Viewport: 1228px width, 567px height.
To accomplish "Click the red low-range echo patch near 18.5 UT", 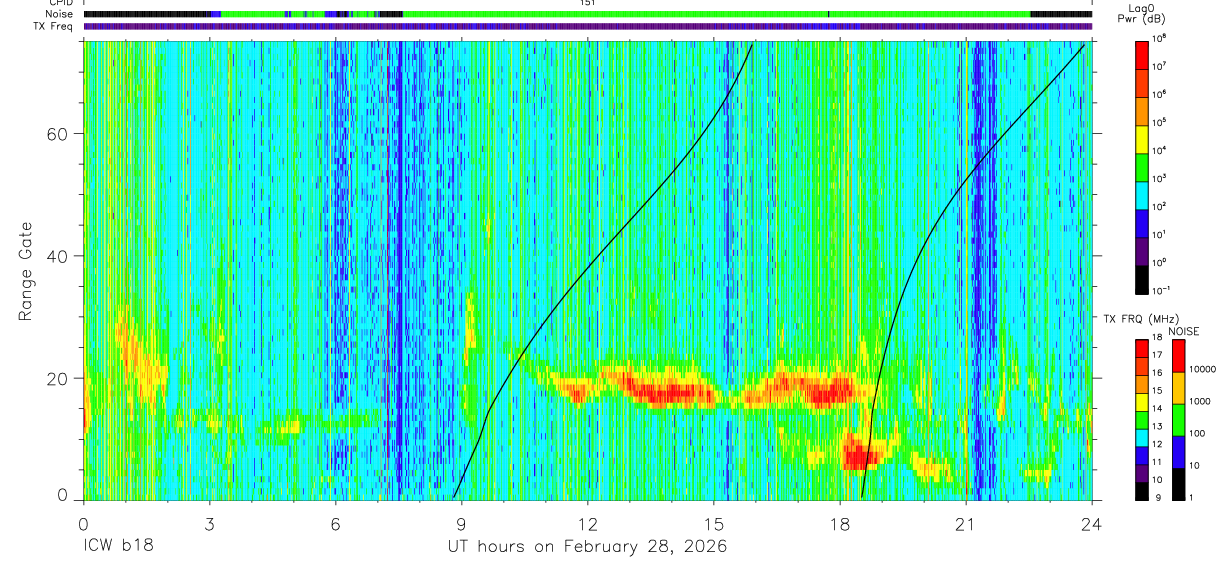I will [x=859, y=455].
